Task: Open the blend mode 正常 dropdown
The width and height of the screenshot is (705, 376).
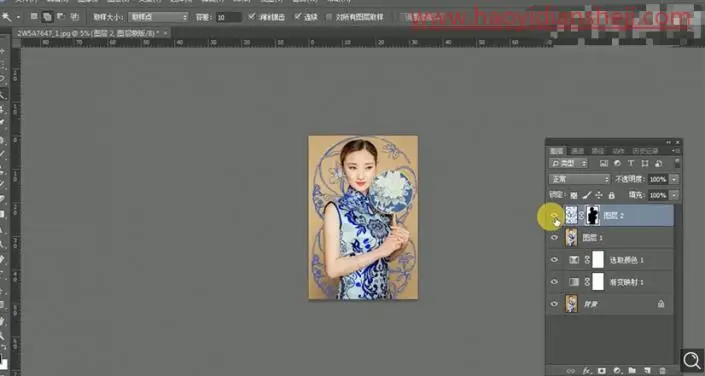Action: (x=579, y=179)
